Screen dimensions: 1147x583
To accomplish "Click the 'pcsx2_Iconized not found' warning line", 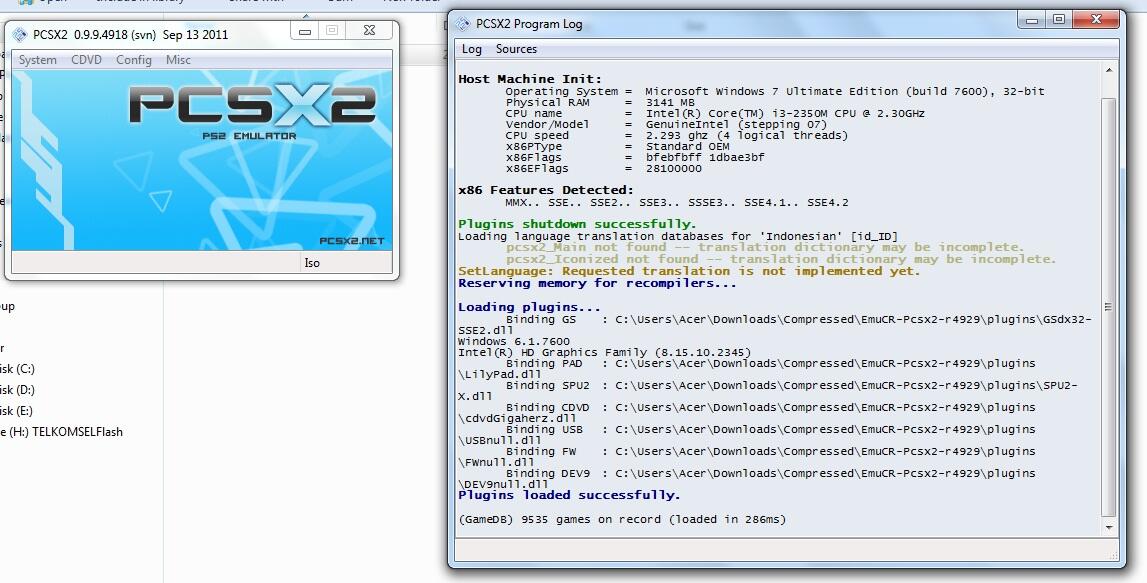I will 781,259.
